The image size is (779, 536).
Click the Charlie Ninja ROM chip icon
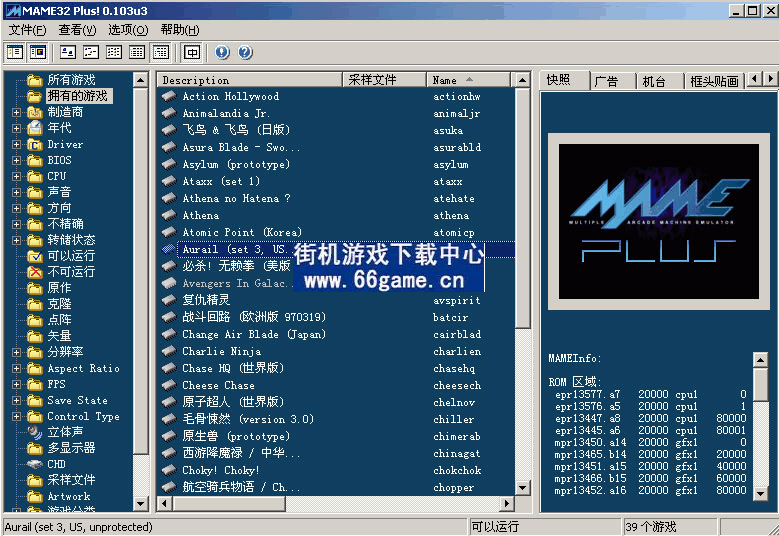169,351
